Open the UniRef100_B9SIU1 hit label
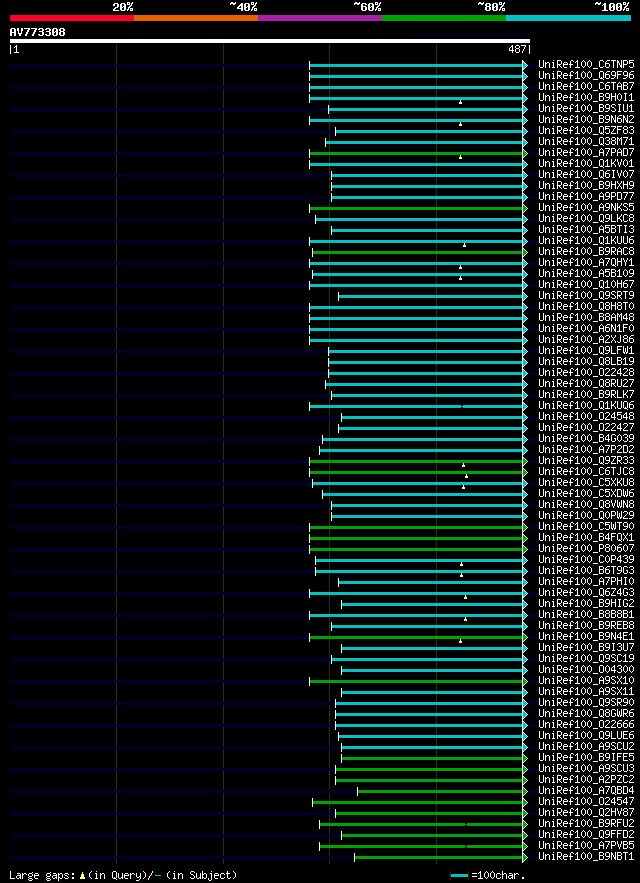Image resolution: width=640 pixels, height=883 pixels. point(586,109)
